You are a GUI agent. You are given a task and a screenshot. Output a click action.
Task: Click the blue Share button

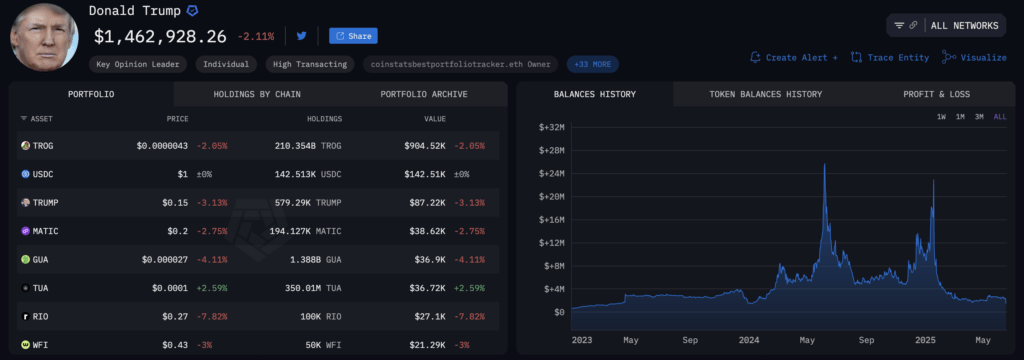353,36
